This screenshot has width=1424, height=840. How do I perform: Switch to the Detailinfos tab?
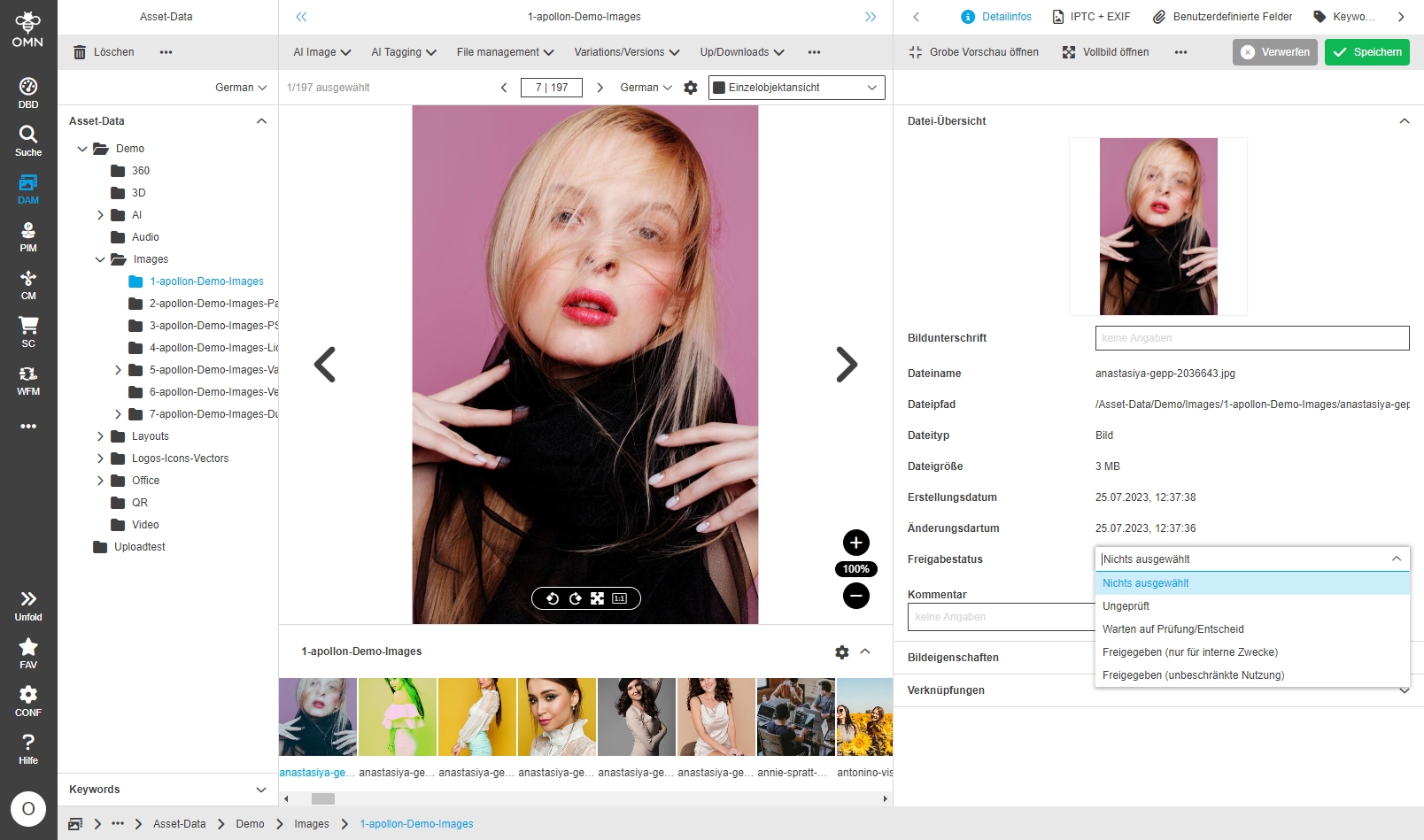[996, 17]
